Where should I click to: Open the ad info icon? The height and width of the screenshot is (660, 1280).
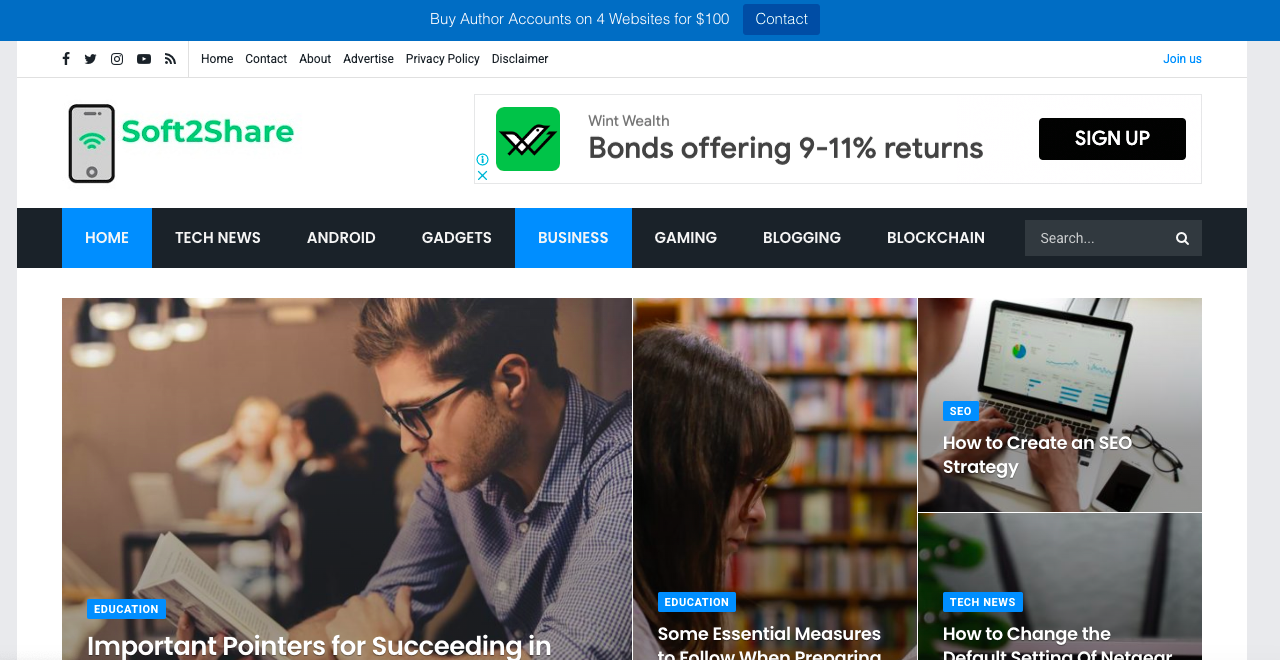pos(482,160)
